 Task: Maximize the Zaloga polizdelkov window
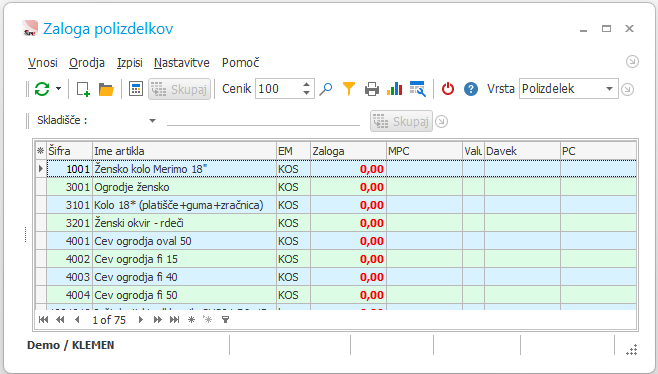[606, 29]
